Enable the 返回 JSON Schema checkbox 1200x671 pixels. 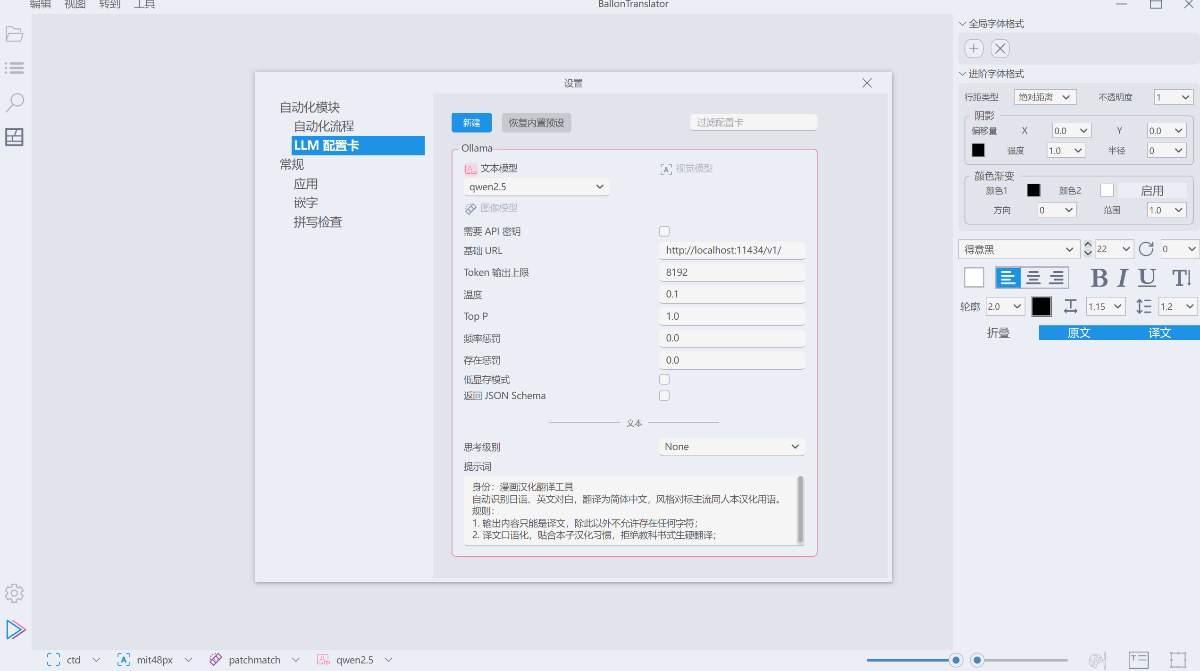(x=664, y=396)
